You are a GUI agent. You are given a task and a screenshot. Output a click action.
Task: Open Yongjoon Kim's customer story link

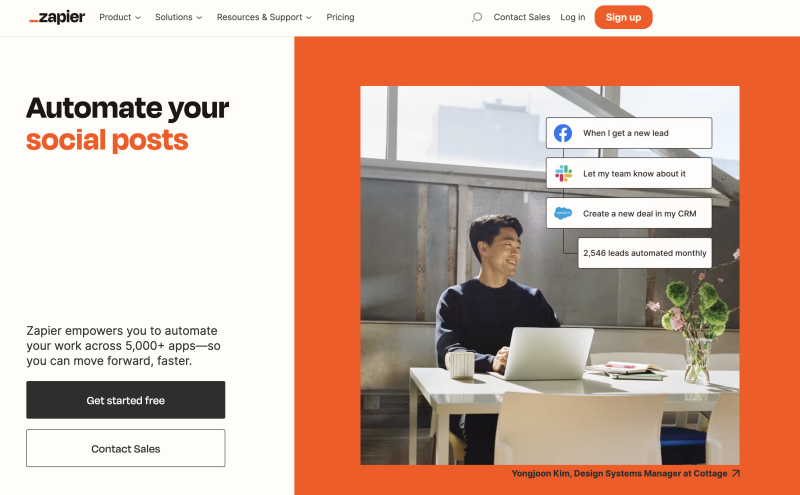click(x=619, y=474)
